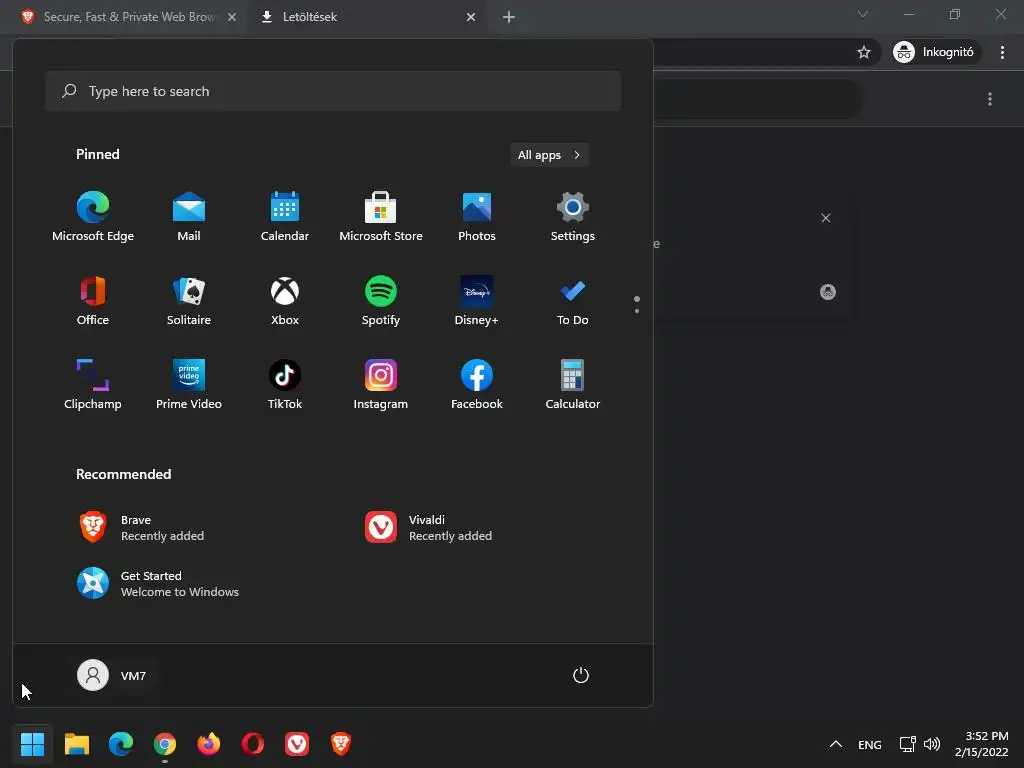Image resolution: width=1024 pixels, height=768 pixels.
Task: Open volume control in system tray
Action: 932,744
